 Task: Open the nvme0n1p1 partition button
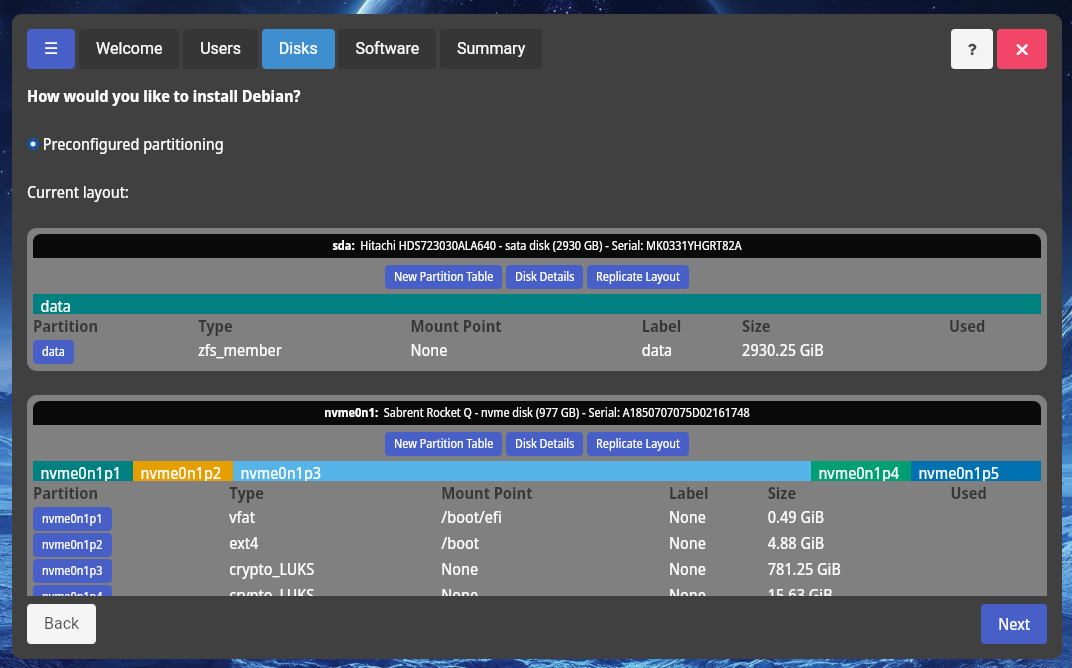(73, 519)
